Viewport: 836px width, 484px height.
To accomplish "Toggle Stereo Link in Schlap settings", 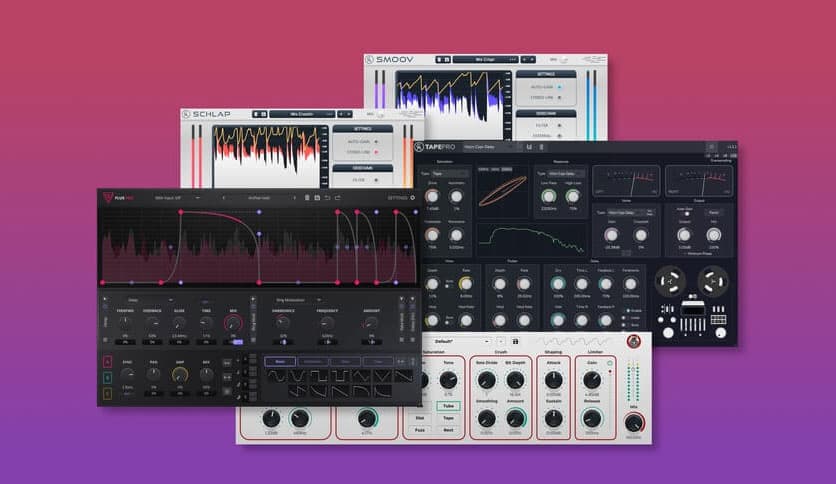I will [x=376, y=152].
